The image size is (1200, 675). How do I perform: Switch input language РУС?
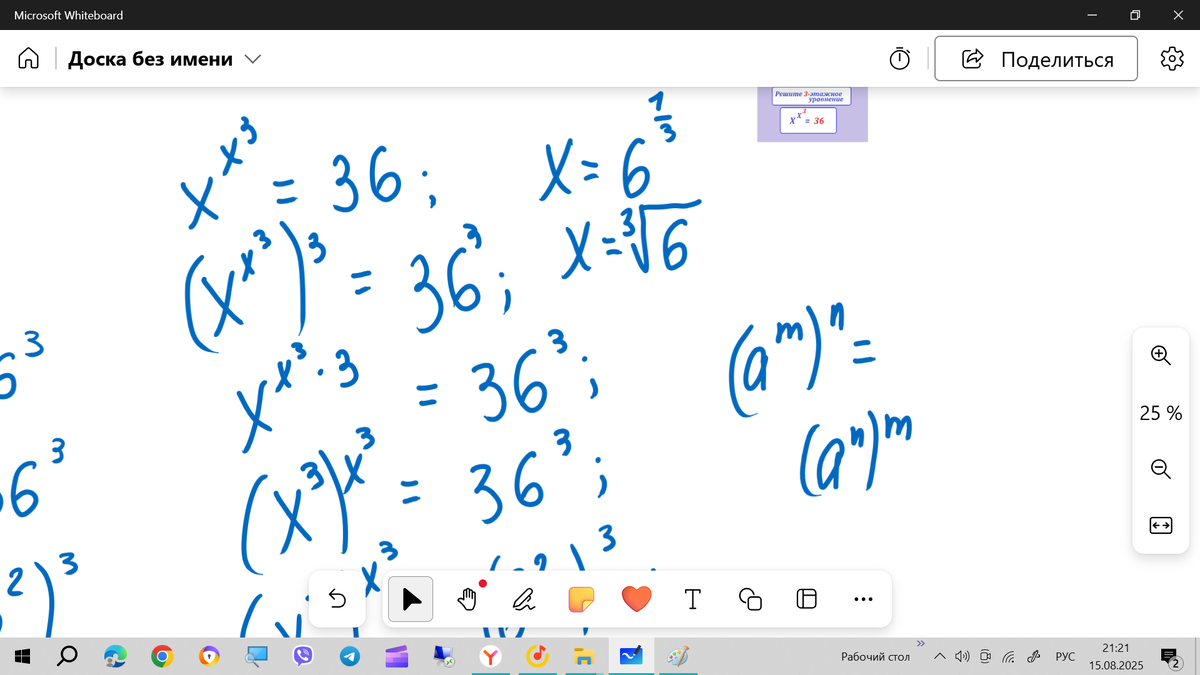(x=1066, y=657)
